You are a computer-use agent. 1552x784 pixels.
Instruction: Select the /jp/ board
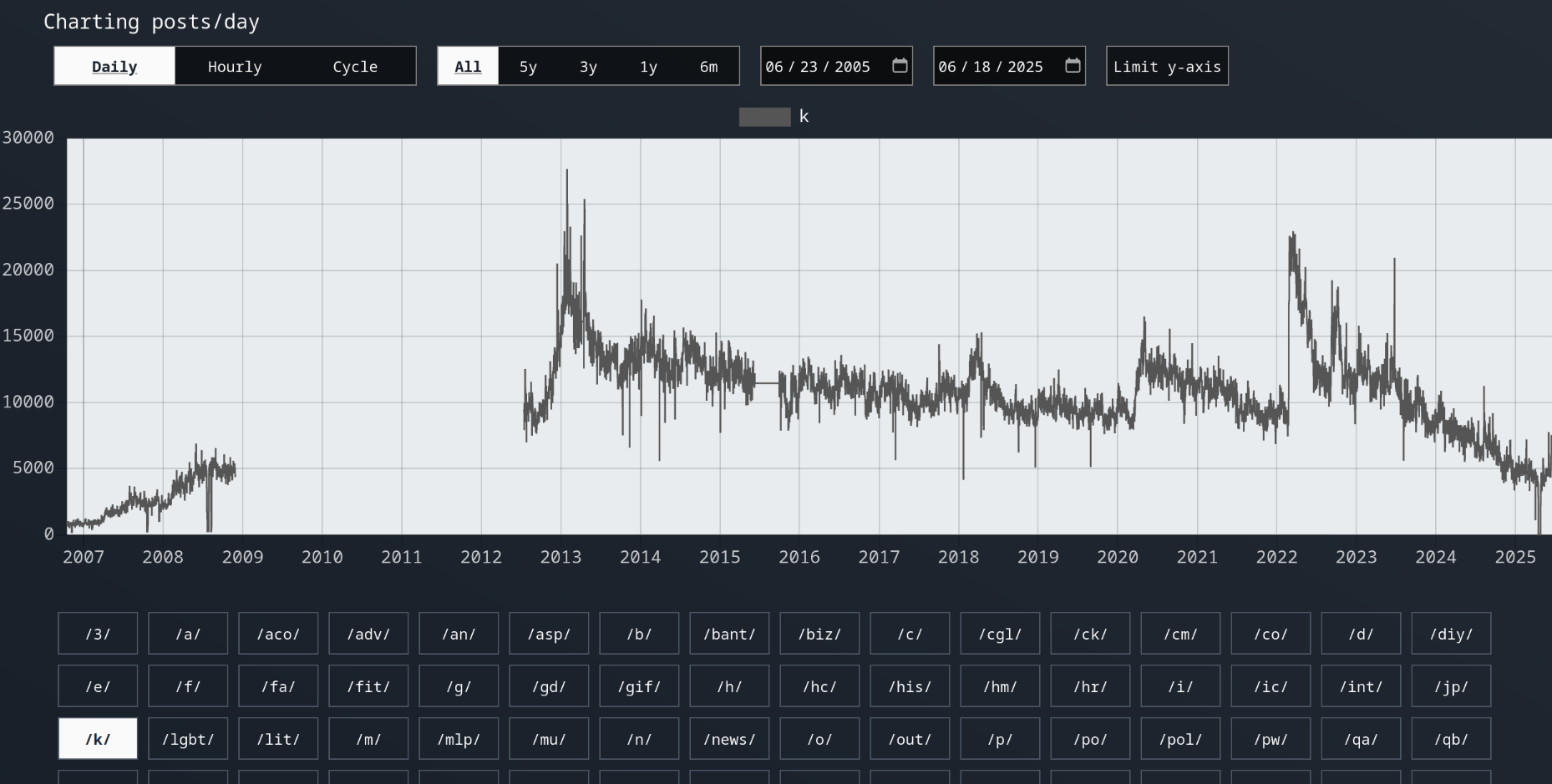pyautogui.click(x=1451, y=686)
